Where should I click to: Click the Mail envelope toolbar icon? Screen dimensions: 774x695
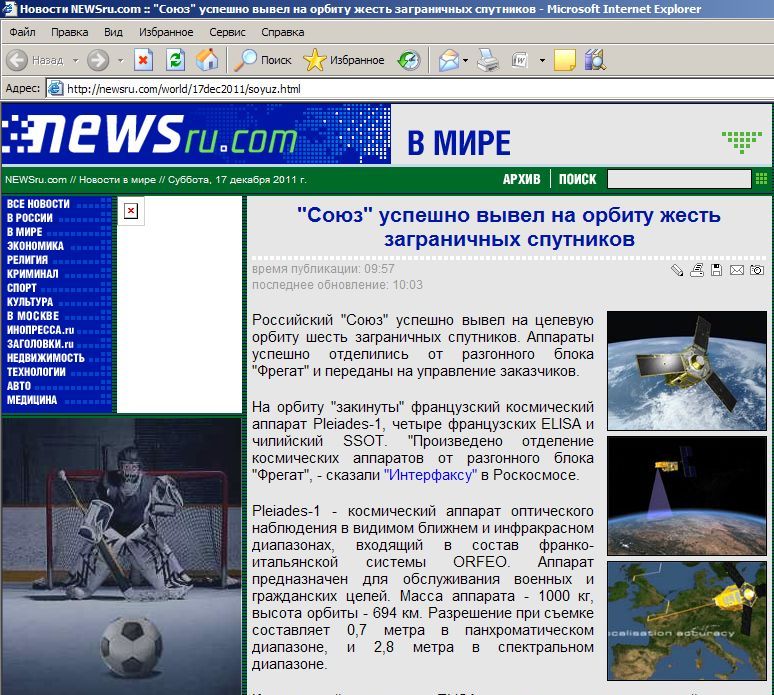(449, 60)
